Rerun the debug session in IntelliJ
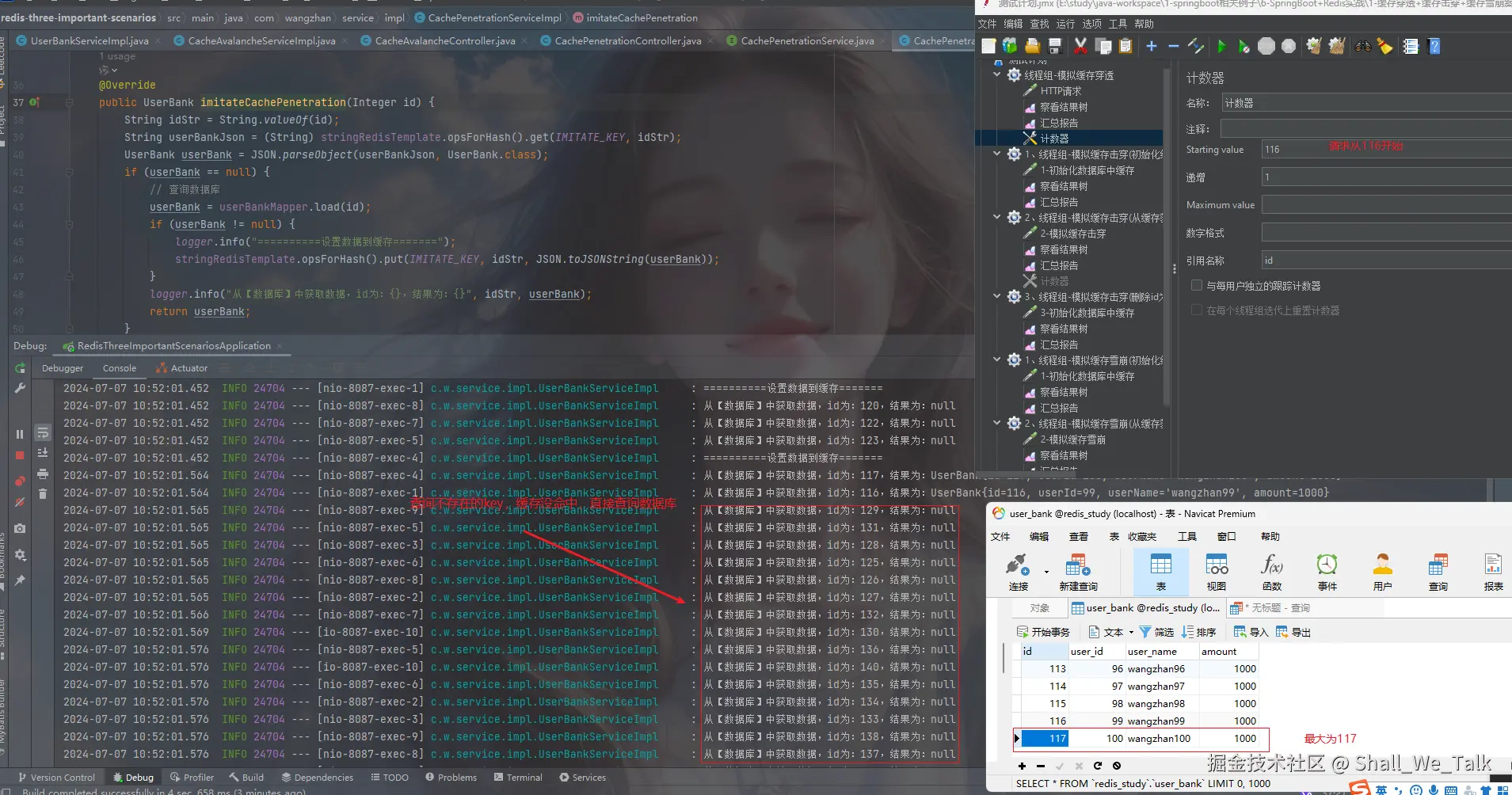 coord(21,368)
